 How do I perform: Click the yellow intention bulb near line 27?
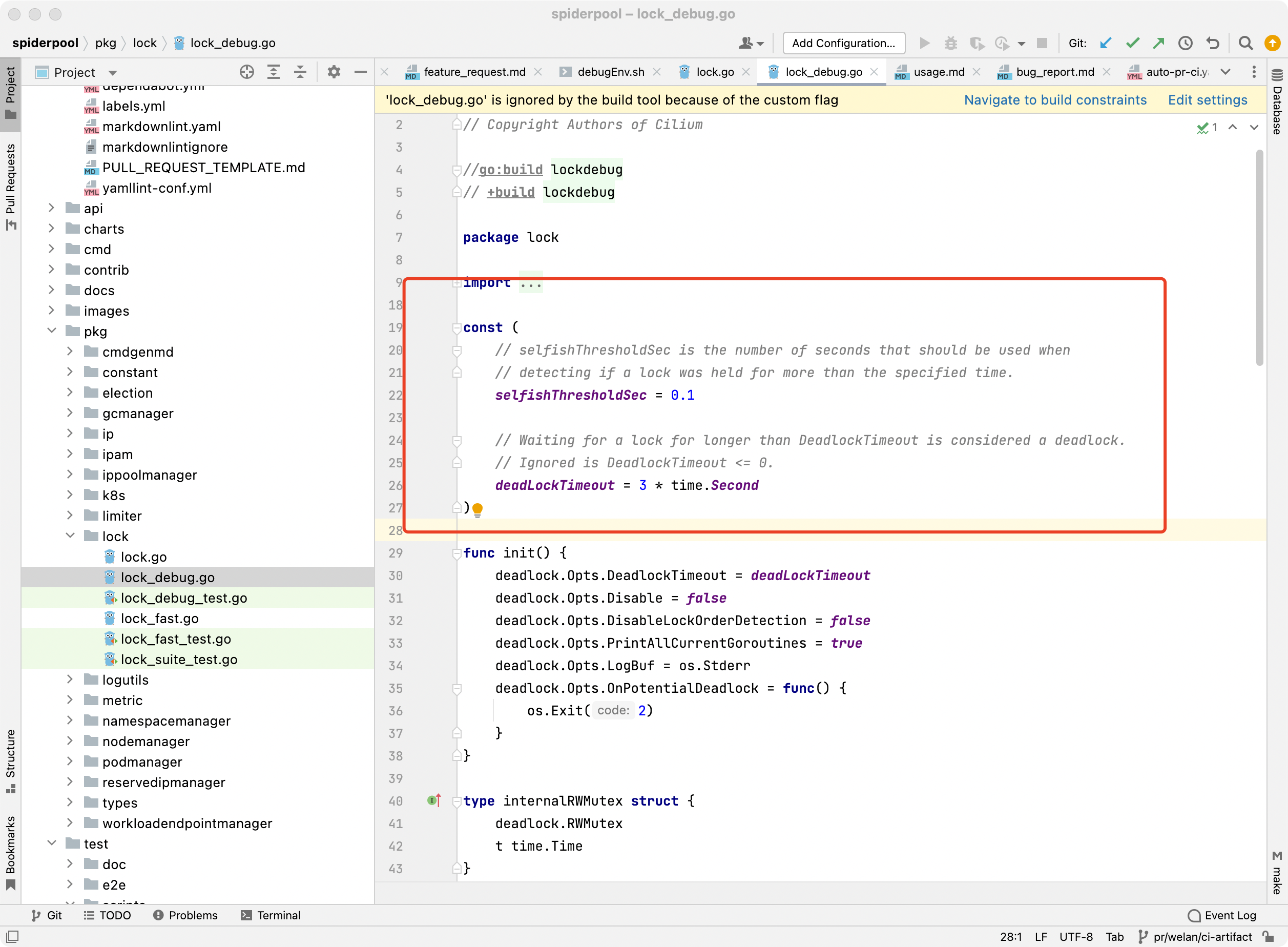[478, 508]
